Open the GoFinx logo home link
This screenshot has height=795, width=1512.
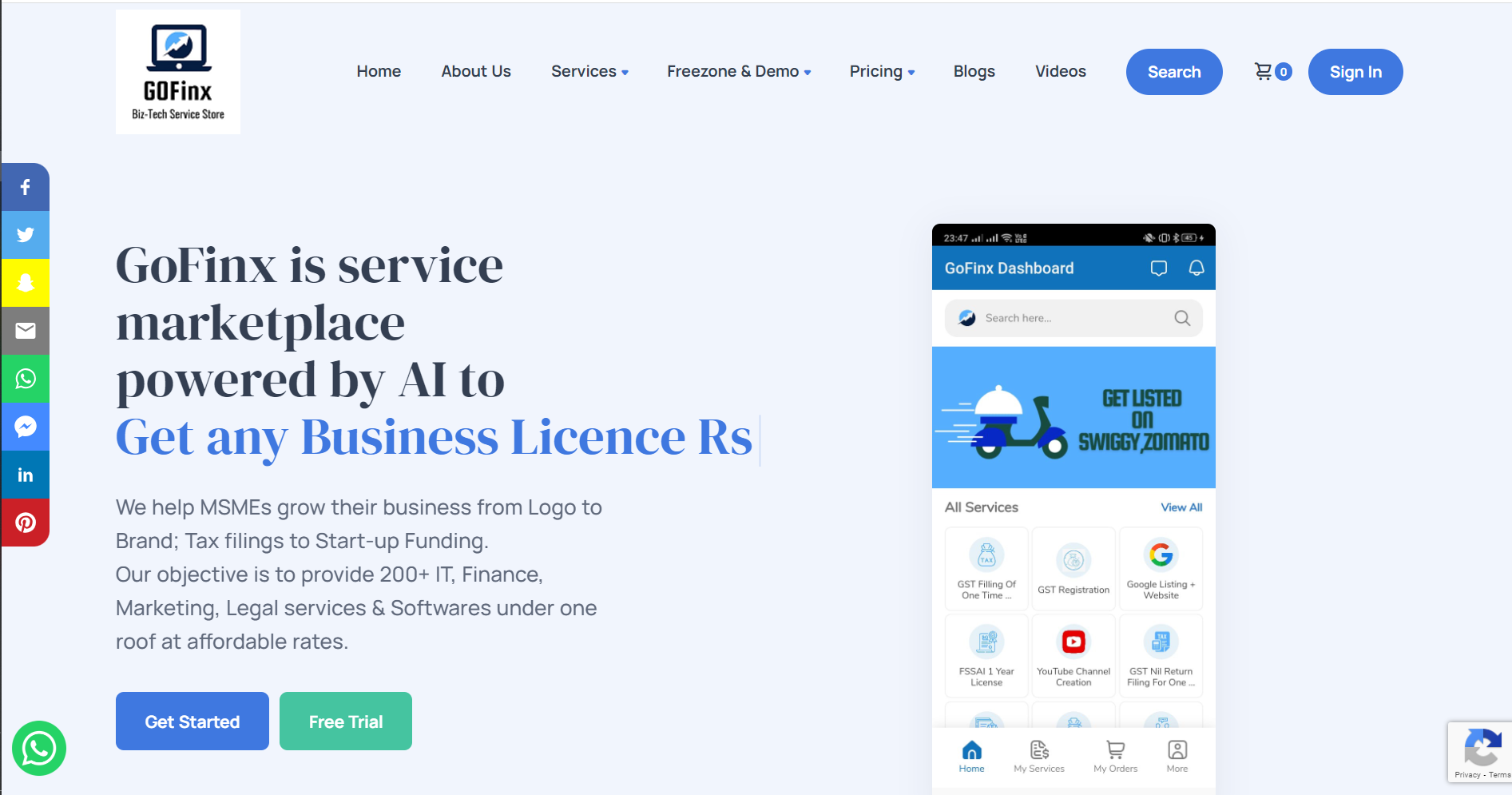coord(178,72)
